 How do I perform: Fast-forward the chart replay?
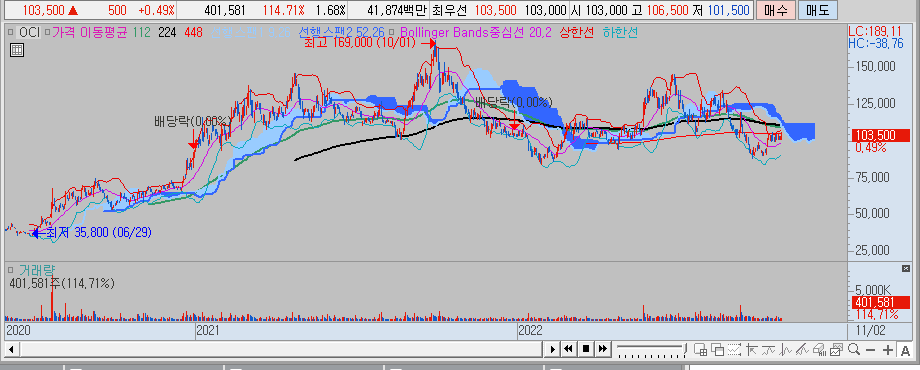[x=603, y=349]
